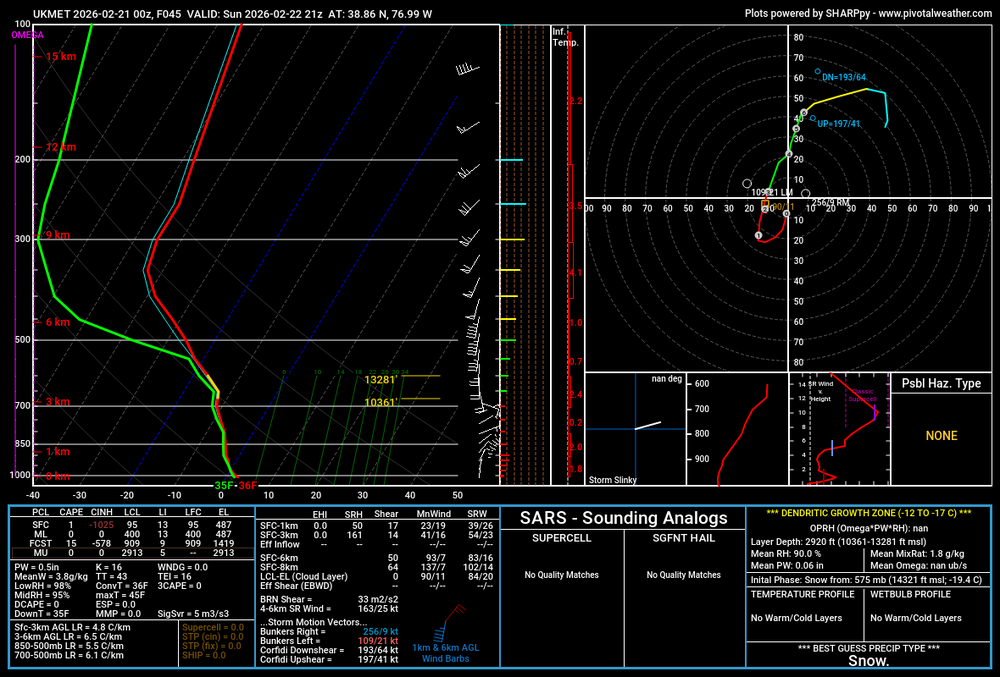Select the 10361' dendritic layer base marker
Viewport: 1000px width, 677px height.
pyautogui.click(x=381, y=402)
